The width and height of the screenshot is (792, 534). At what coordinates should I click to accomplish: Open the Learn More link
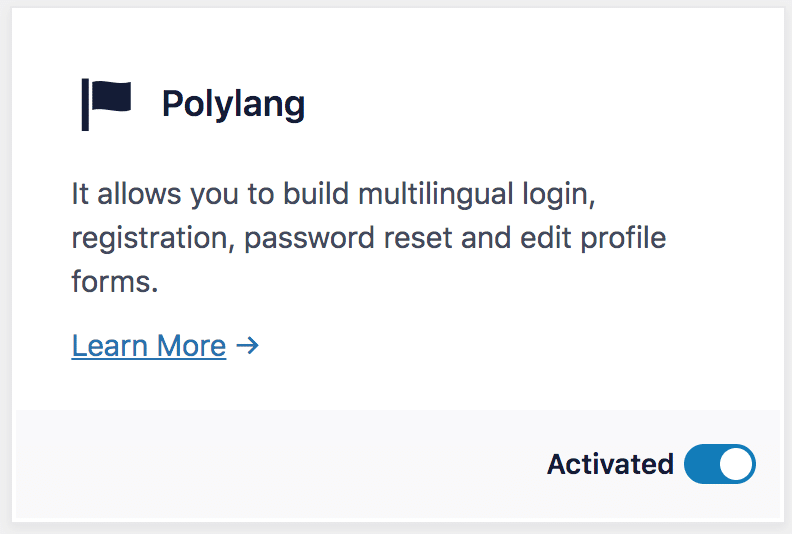point(148,346)
